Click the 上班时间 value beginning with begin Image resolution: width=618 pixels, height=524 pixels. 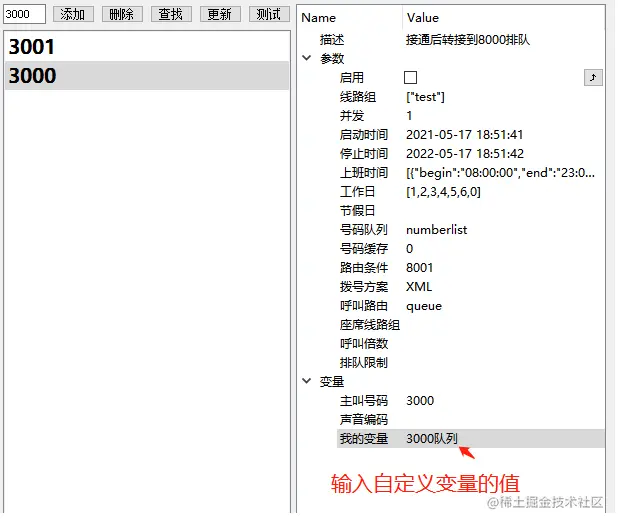(500, 173)
